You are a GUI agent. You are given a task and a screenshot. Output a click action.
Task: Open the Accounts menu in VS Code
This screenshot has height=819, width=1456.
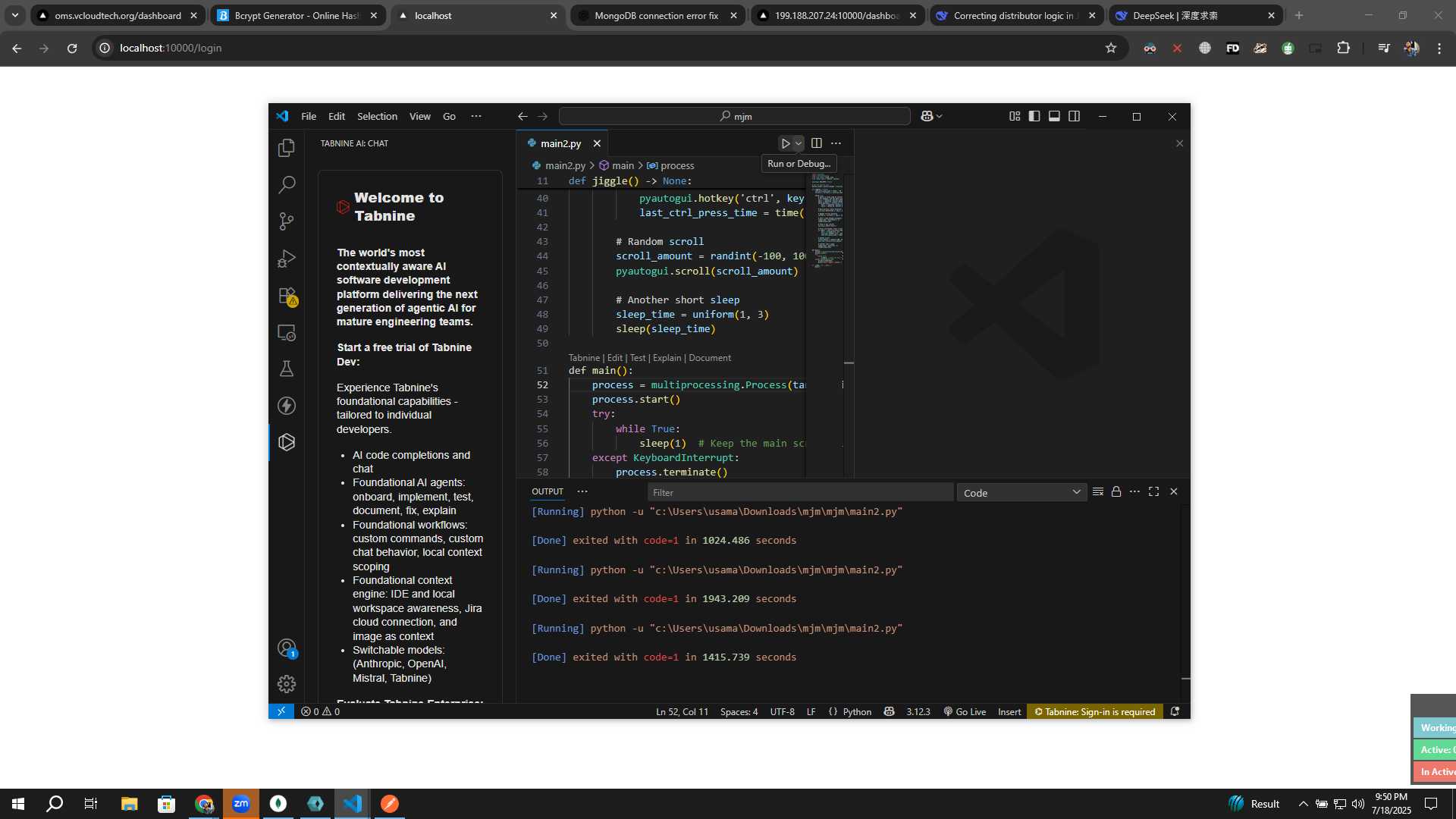(287, 648)
